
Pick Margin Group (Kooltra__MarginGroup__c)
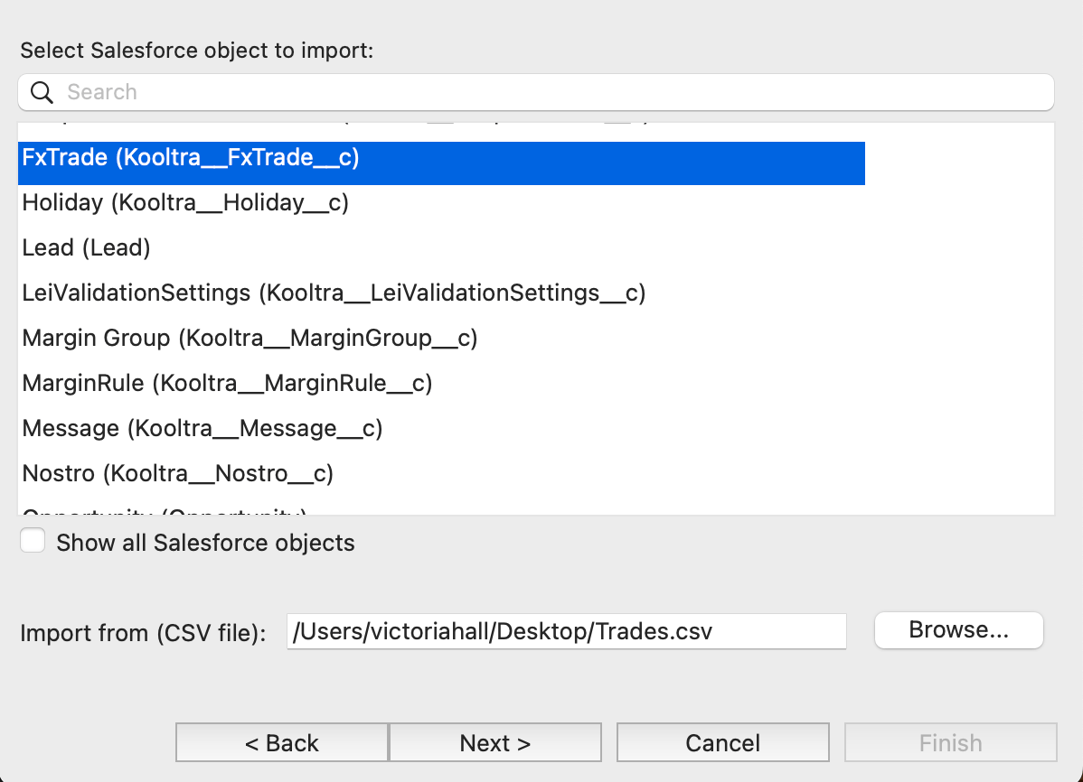tap(441, 338)
